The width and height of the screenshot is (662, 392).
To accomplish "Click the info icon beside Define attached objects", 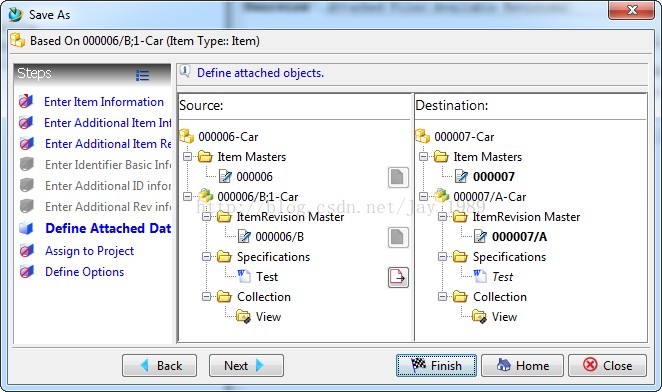I will tap(184, 72).
